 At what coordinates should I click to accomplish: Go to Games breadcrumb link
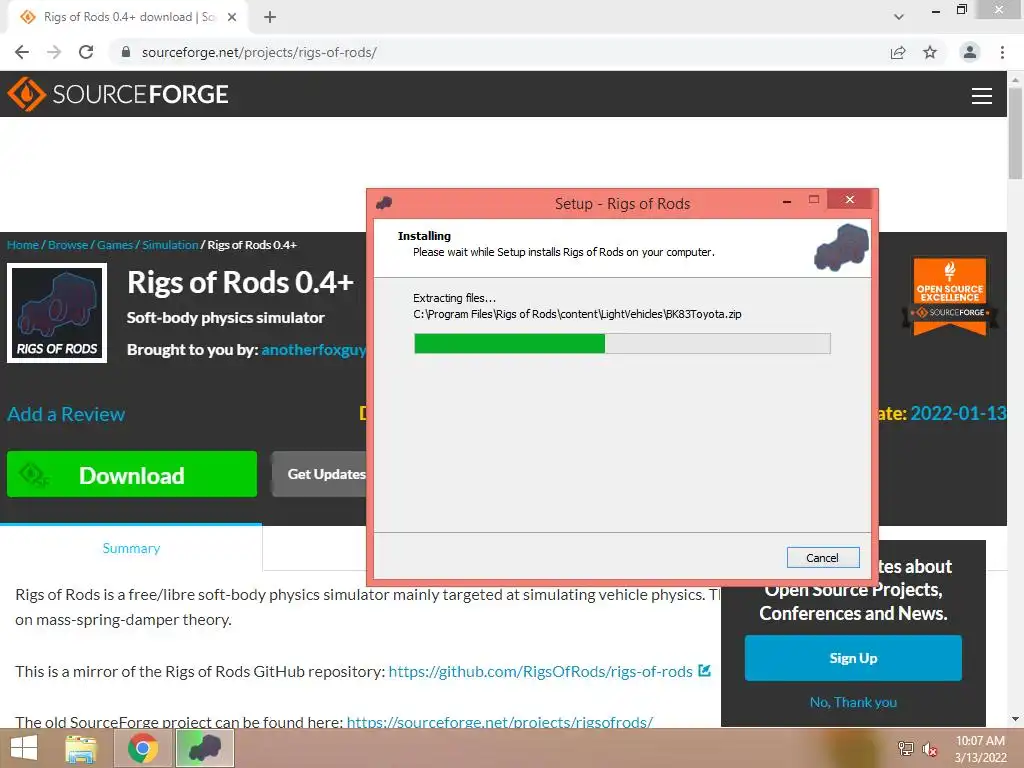(x=115, y=245)
